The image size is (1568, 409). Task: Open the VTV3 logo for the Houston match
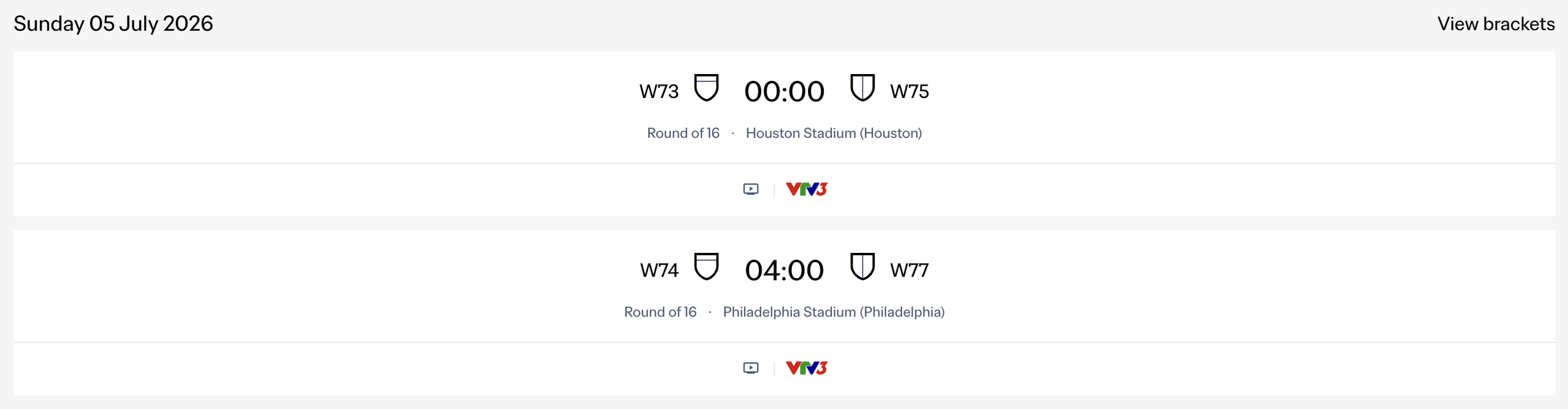click(806, 189)
